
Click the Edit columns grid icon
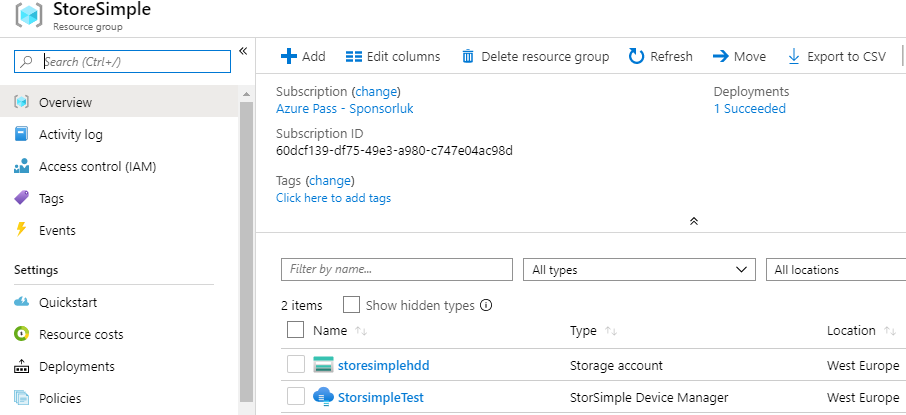(354, 56)
